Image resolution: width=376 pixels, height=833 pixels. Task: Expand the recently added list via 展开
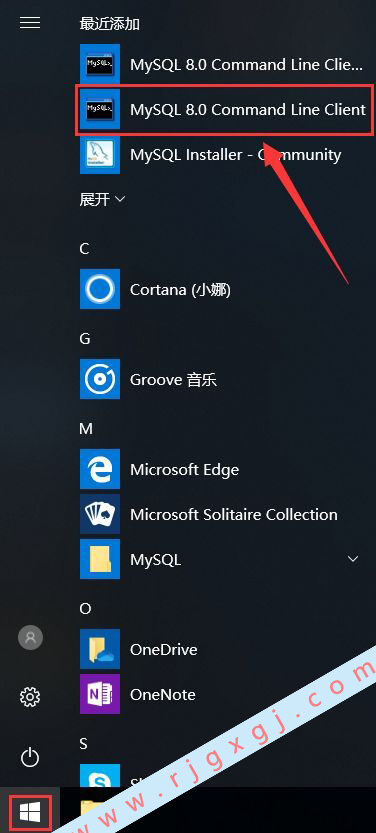[x=102, y=199]
